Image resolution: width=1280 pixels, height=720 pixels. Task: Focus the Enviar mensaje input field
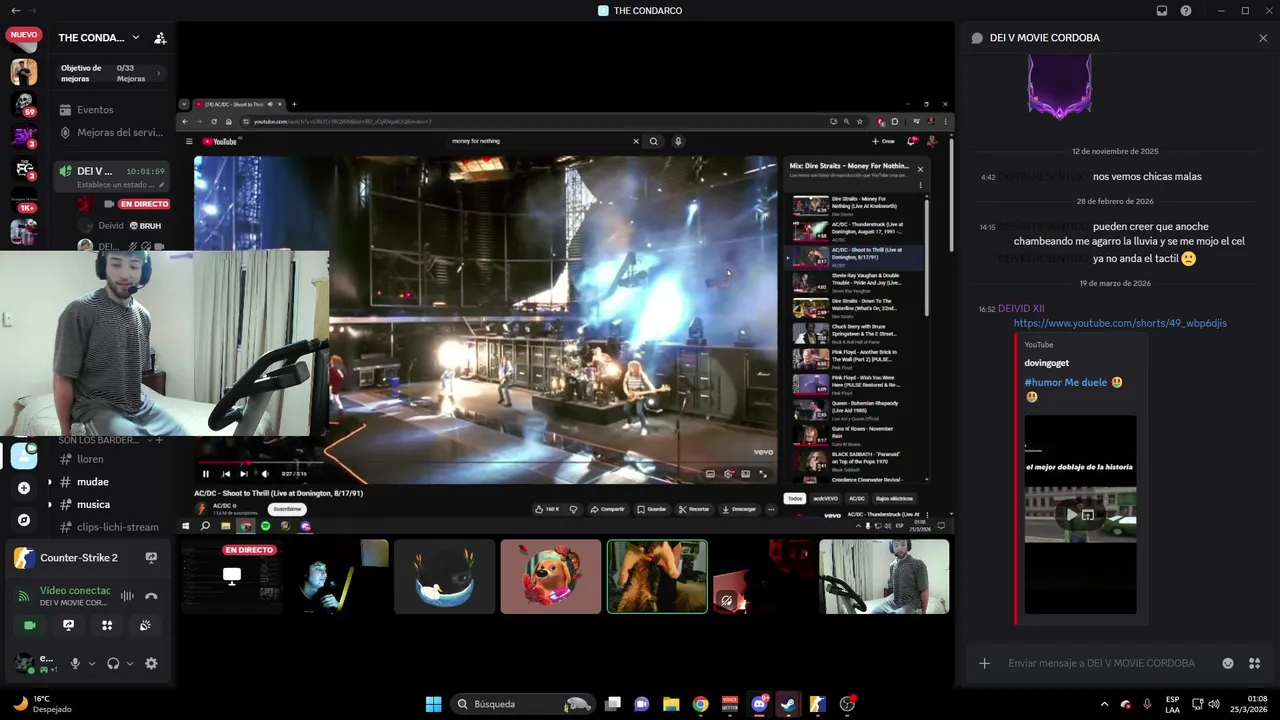pos(1101,663)
